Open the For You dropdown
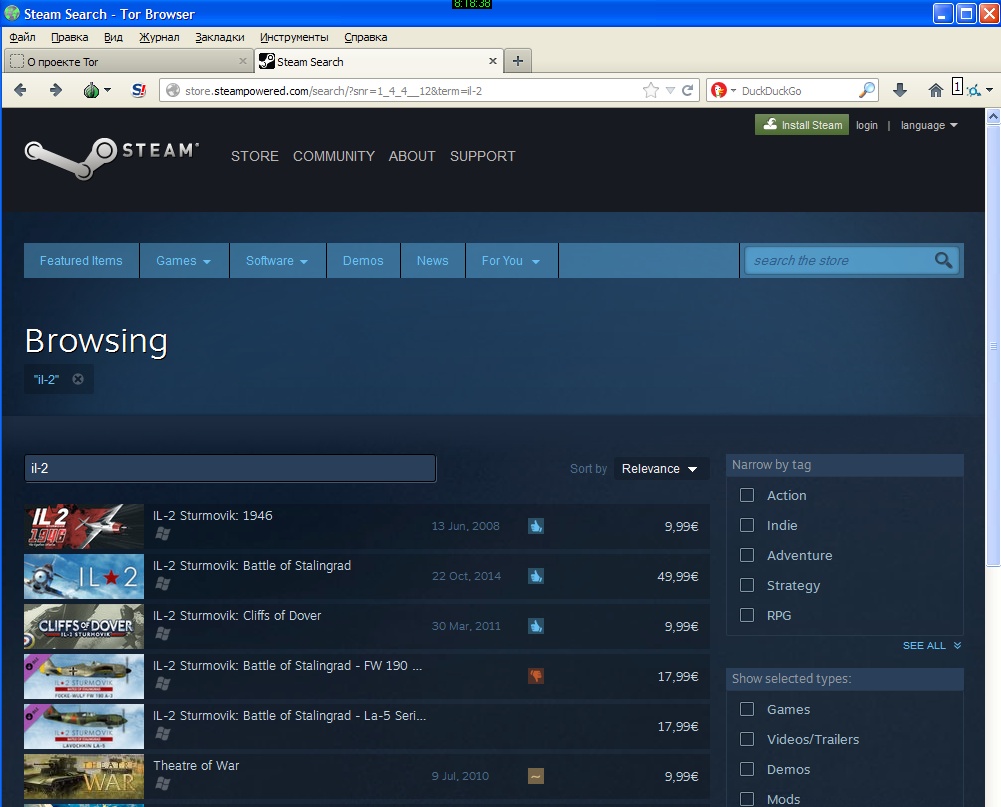Image resolution: width=1001 pixels, height=807 pixels. (511, 260)
